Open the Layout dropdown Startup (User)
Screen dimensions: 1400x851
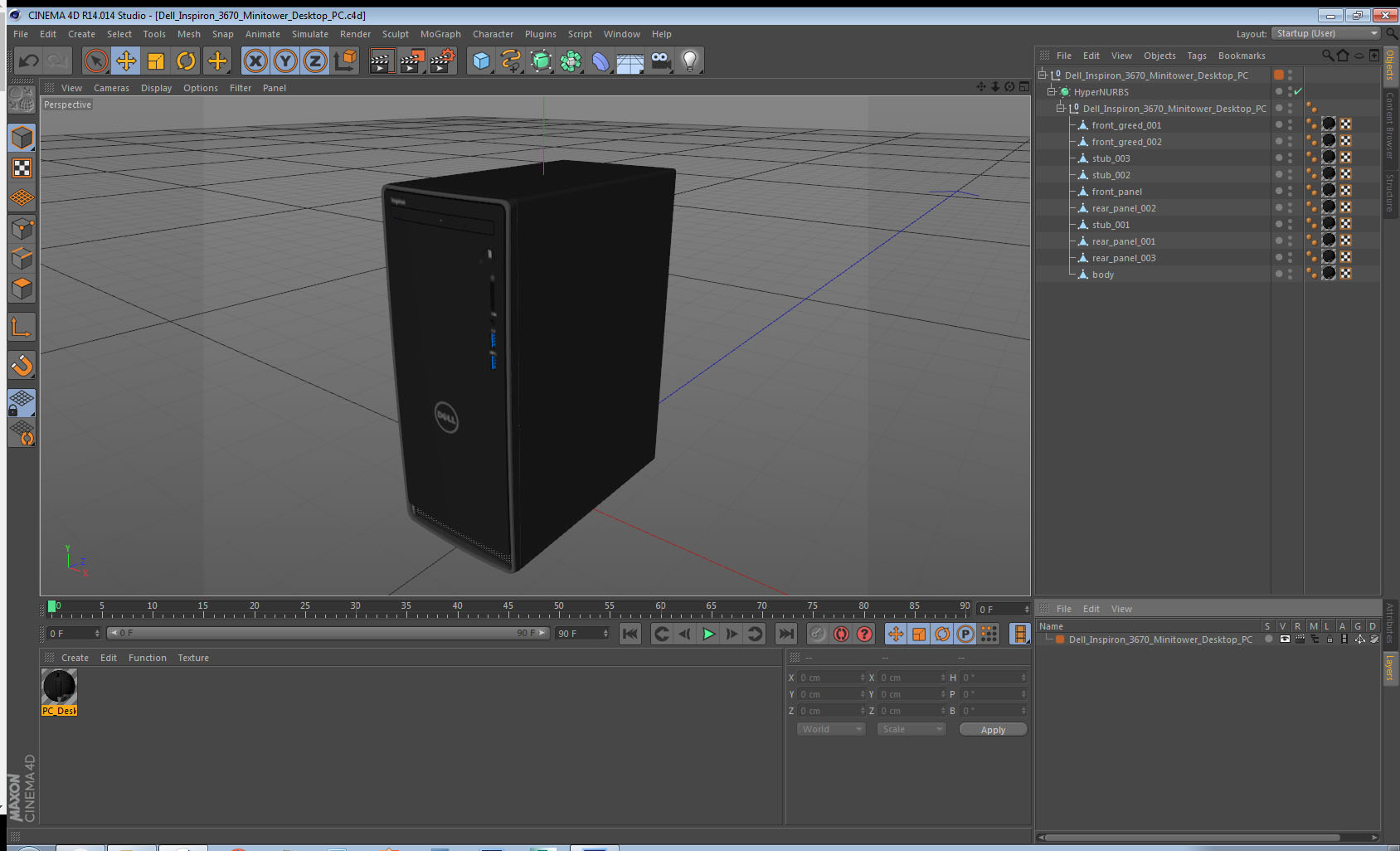[x=1326, y=33]
